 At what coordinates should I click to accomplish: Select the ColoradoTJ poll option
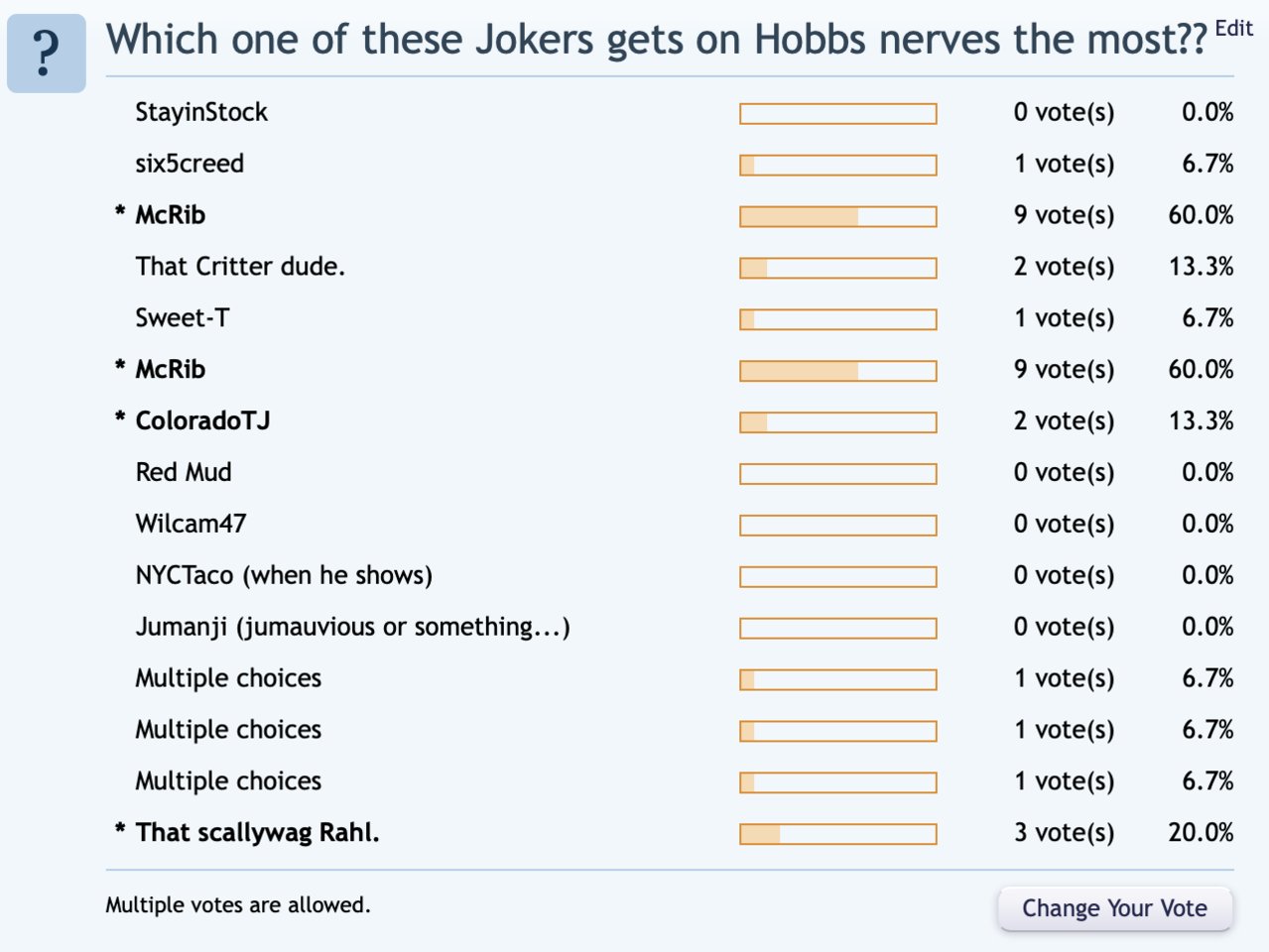pyautogui.click(x=202, y=420)
